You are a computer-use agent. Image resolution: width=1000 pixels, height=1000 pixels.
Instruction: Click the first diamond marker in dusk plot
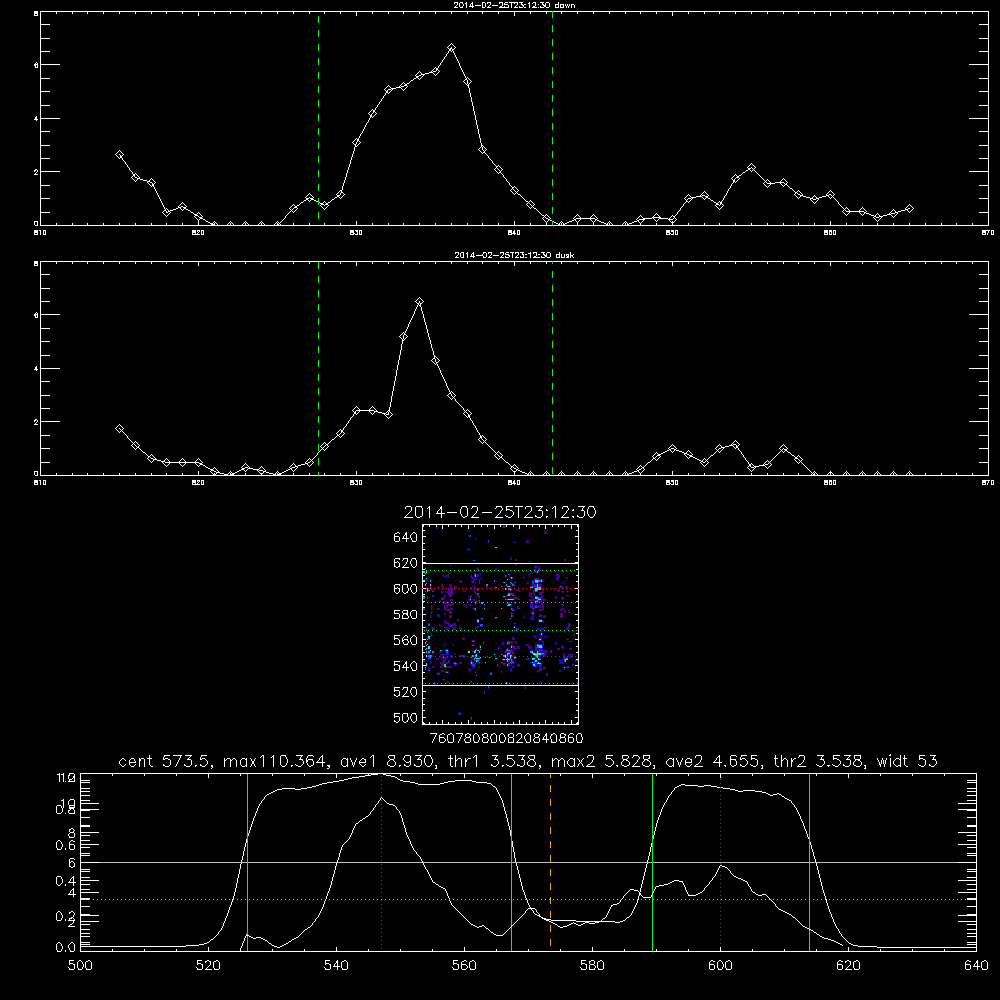(x=119, y=429)
